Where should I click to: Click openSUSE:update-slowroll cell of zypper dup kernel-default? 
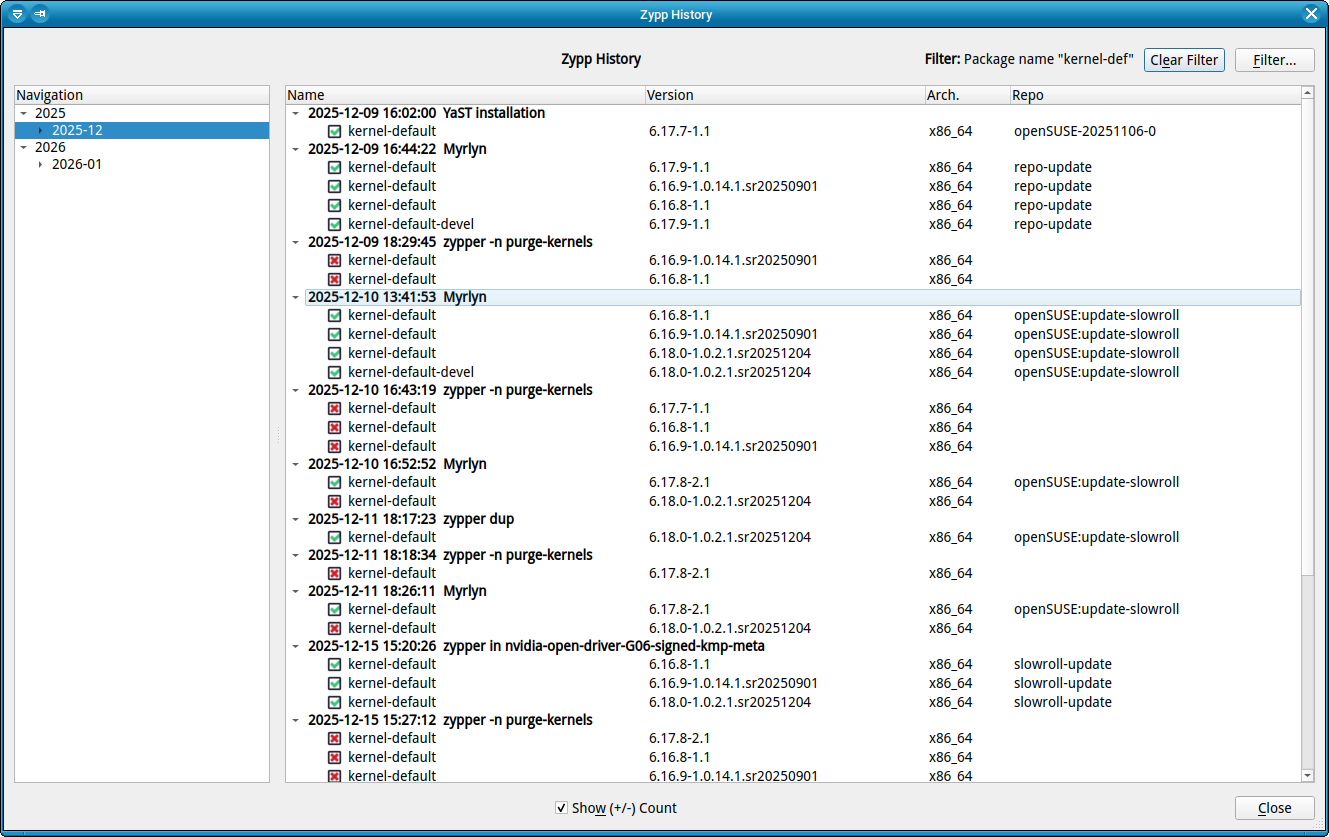tap(1096, 537)
